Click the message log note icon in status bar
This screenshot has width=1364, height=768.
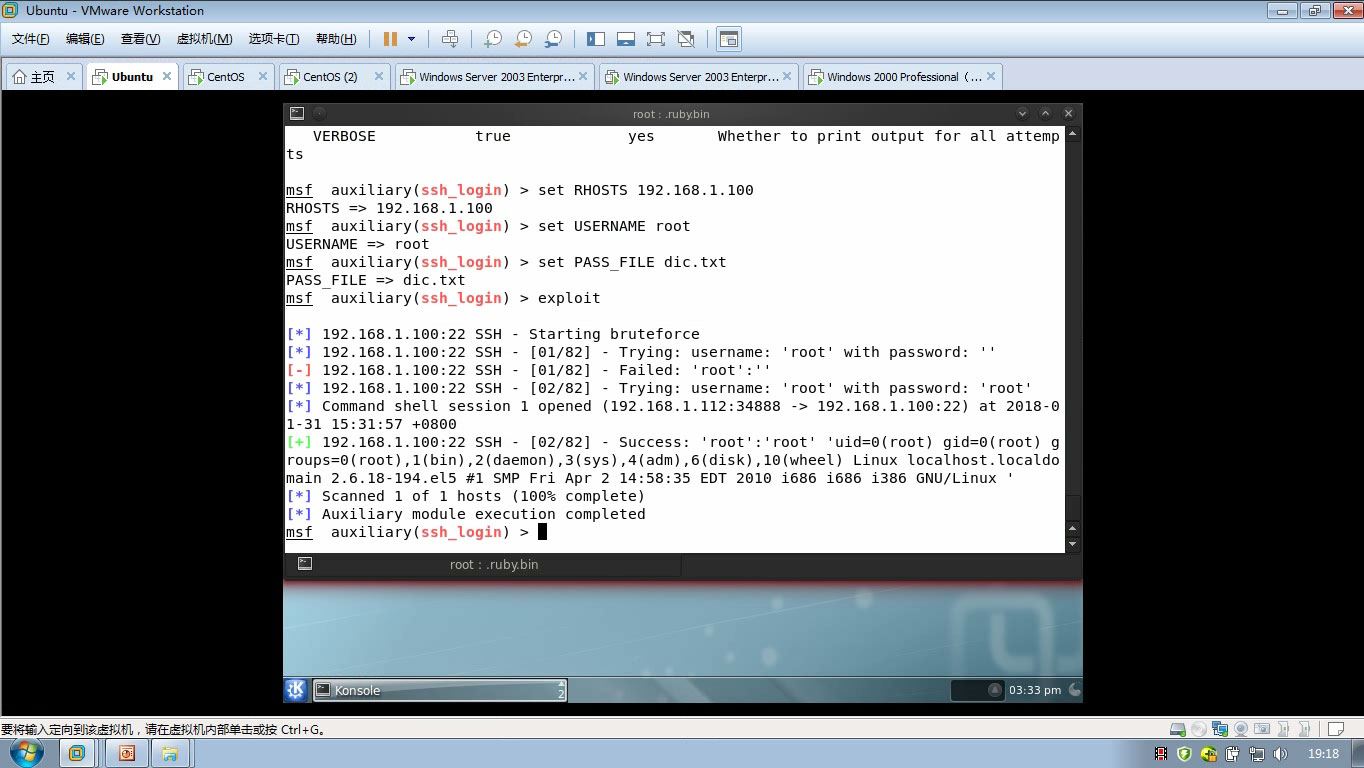[x=1334, y=729]
